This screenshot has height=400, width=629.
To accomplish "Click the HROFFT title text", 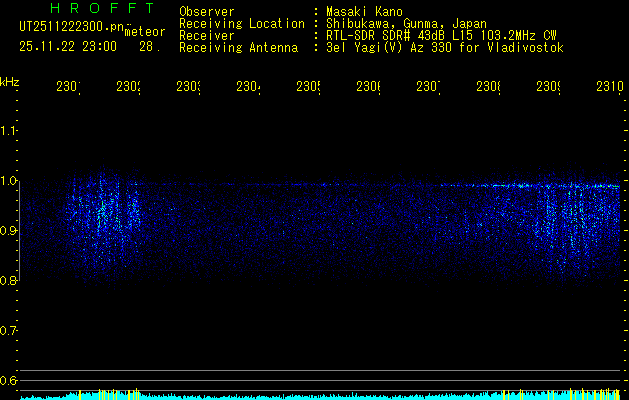I will tap(103, 8).
